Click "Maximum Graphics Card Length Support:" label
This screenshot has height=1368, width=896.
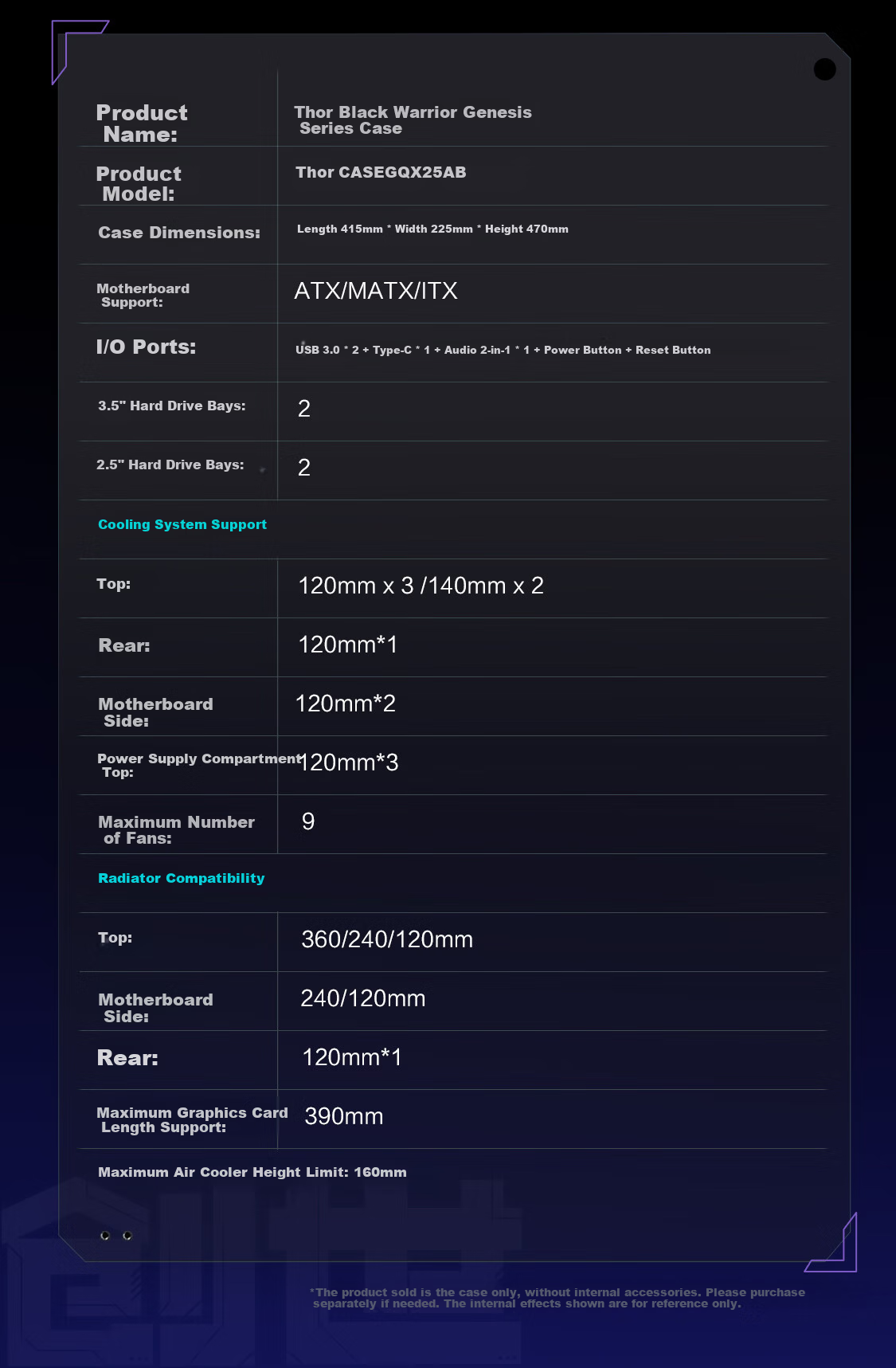tap(192, 1119)
